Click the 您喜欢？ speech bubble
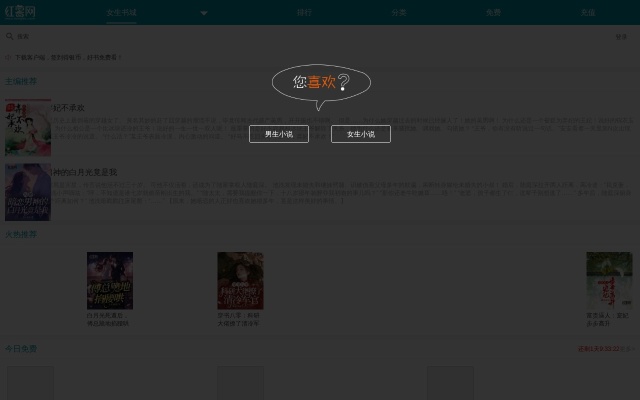Image resolution: width=640 pixels, height=400 pixels. [321, 83]
